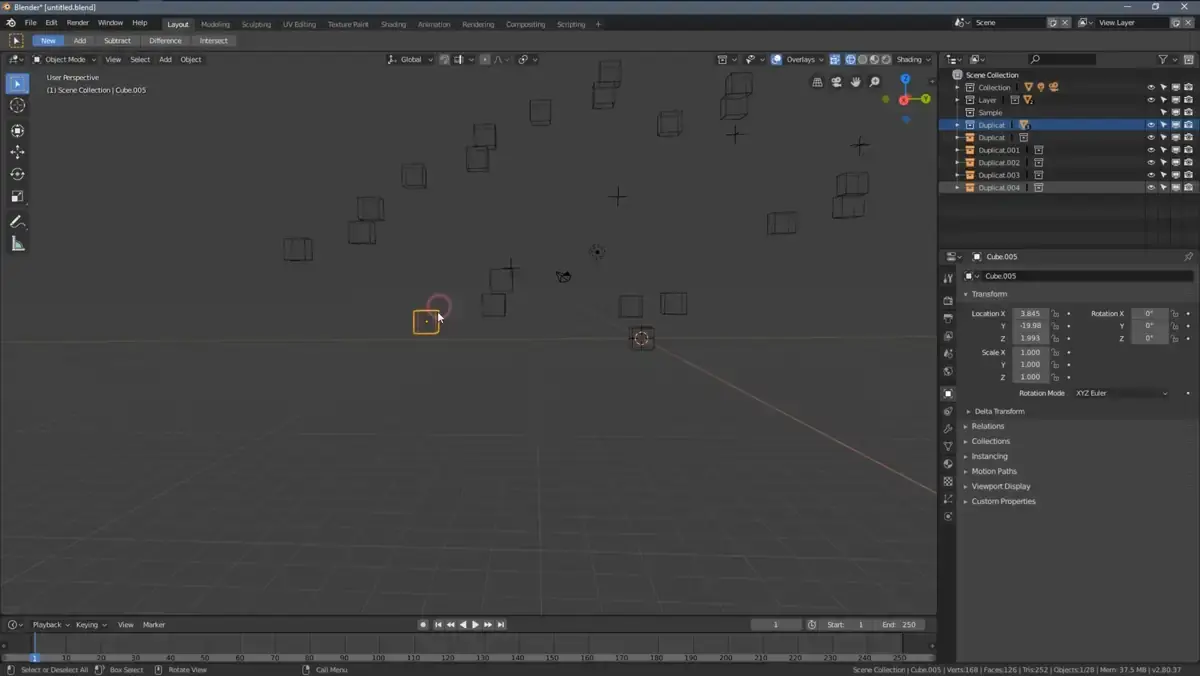Click the Transform tool in left toolbar

tap(17, 131)
